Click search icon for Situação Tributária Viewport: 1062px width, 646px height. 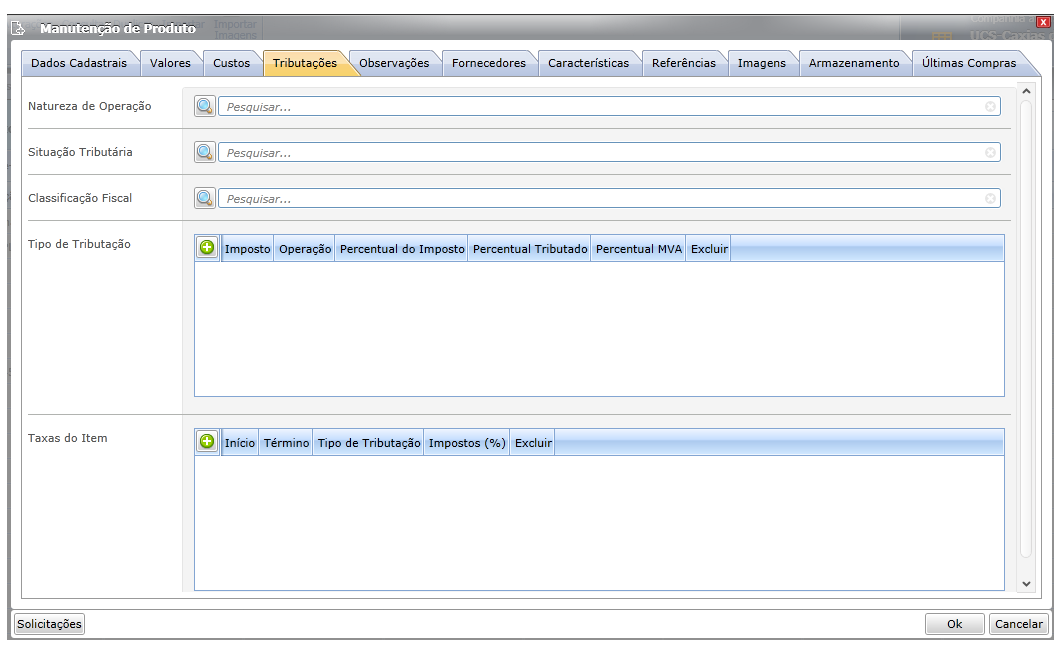pyautogui.click(x=205, y=152)
